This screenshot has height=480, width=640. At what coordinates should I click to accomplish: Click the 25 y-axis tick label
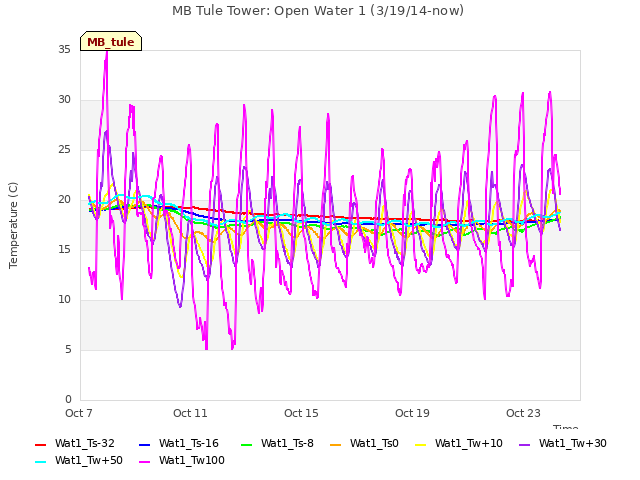64,150
